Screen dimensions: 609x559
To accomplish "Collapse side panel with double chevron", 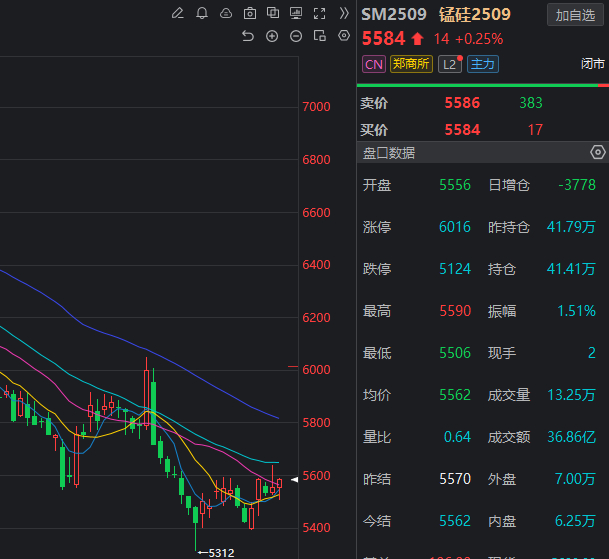I will 344,13.
